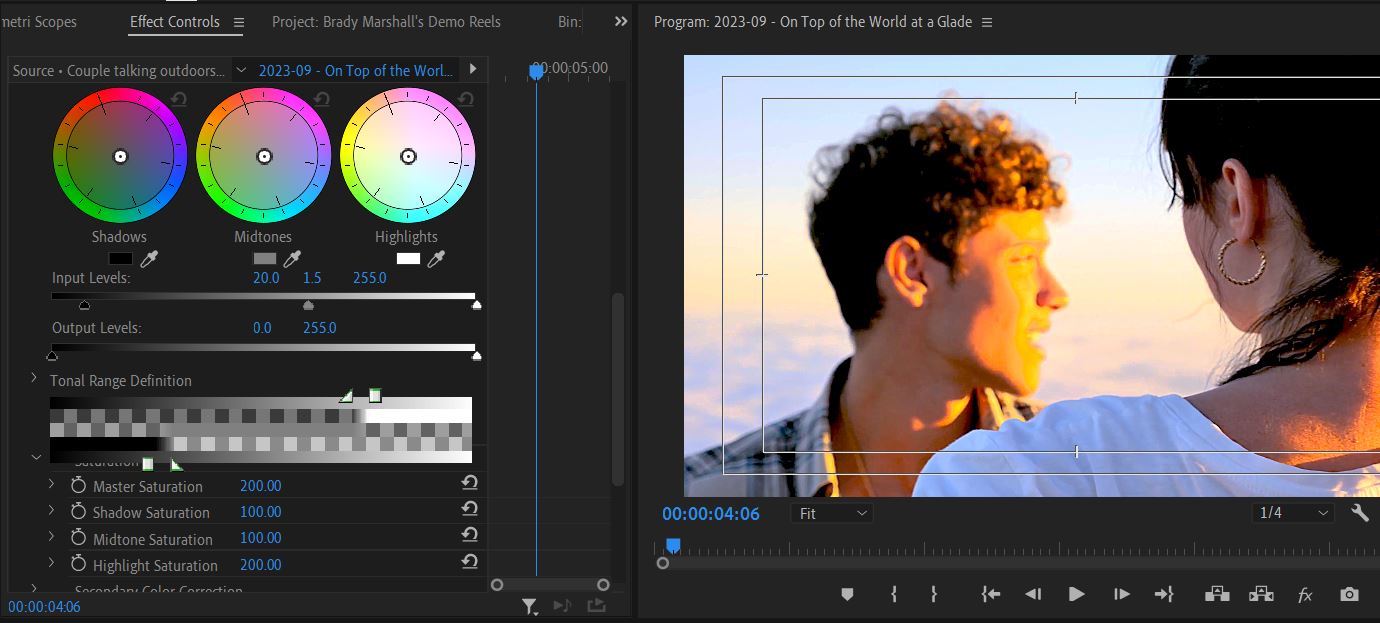Reset Midtone Saturation parameter
The image size is (1380, 623).
click(469, 536)
